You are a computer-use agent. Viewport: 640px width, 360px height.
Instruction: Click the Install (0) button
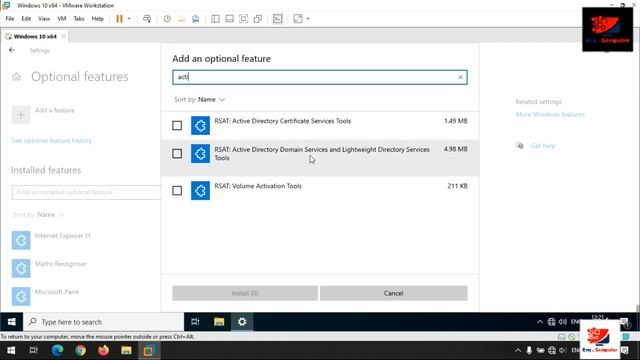[245, 293]
